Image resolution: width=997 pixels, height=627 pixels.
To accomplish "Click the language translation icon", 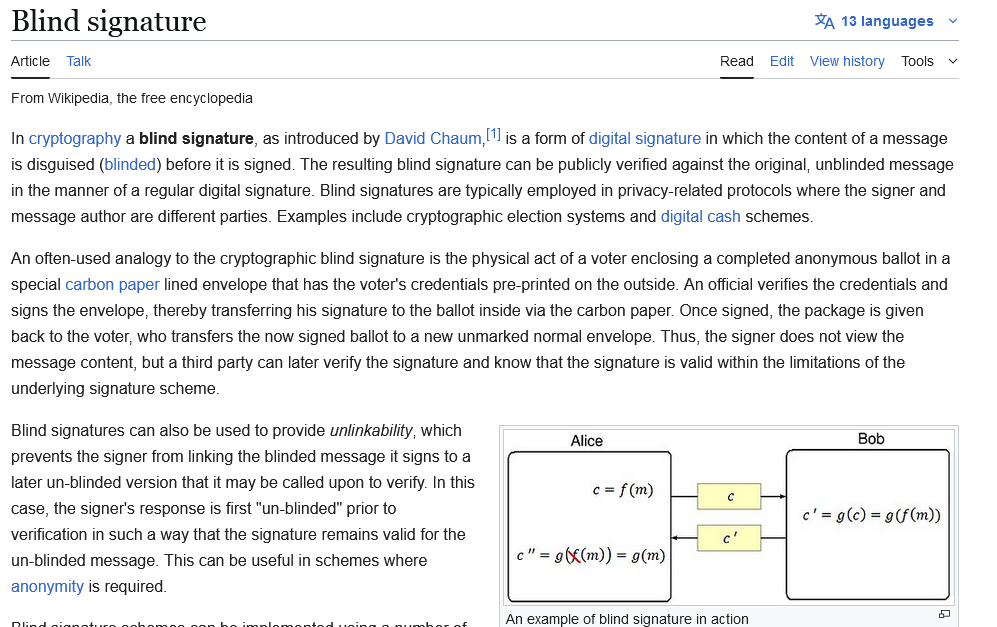I will 824,21.
